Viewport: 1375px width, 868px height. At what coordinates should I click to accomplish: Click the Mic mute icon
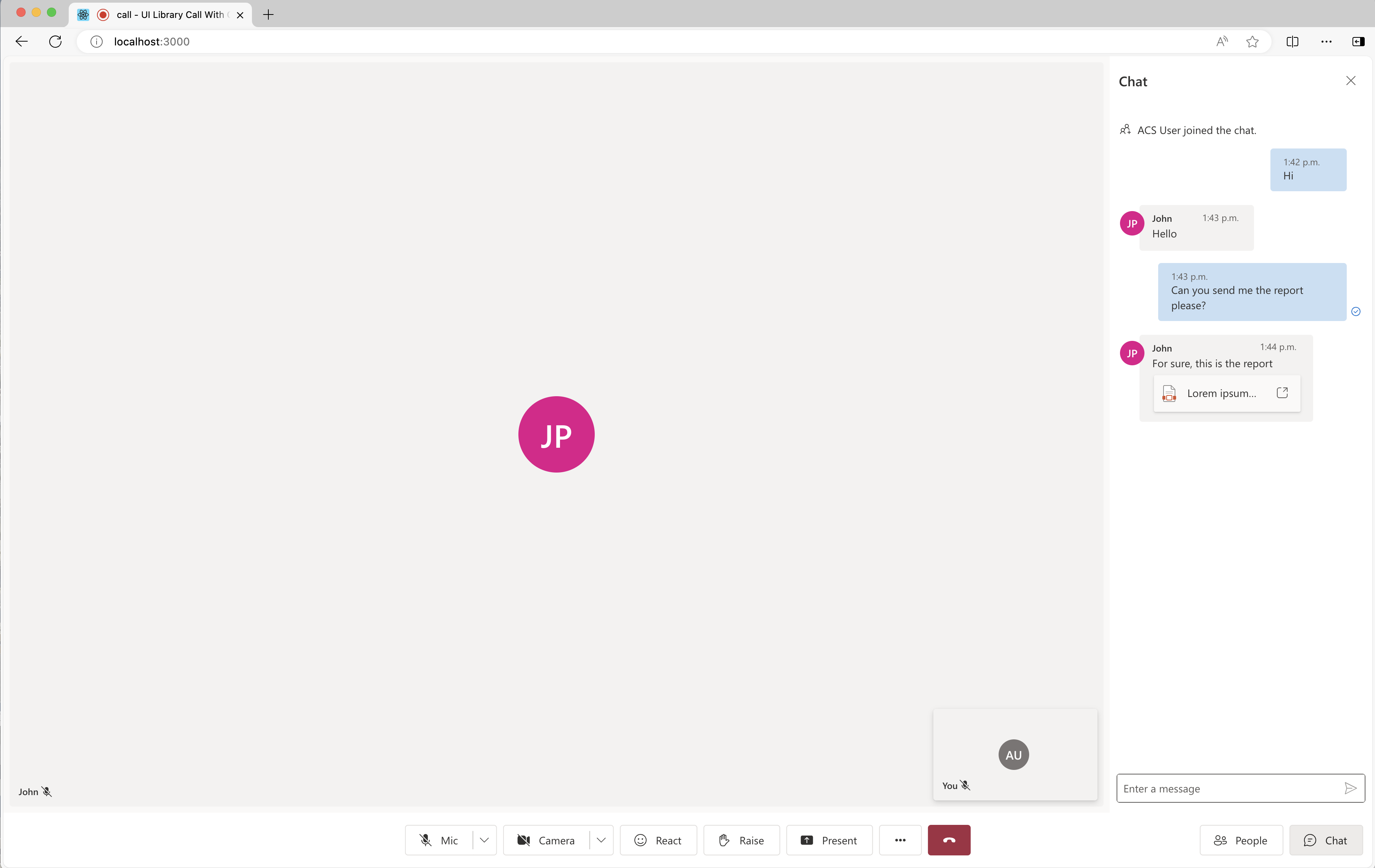pyautogui.click(x=425, y=840)
